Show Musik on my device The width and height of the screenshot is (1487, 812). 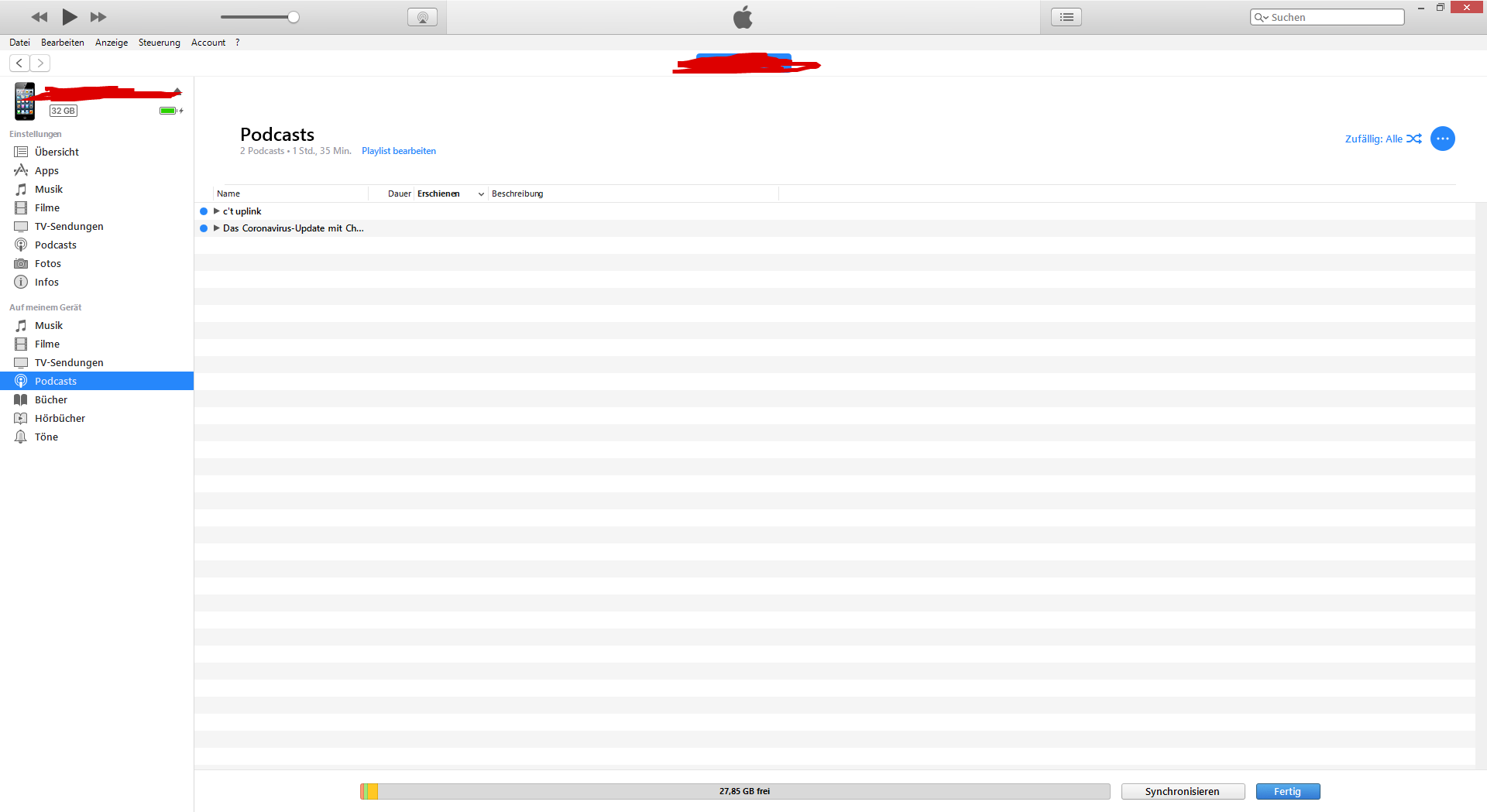[97, 325]
